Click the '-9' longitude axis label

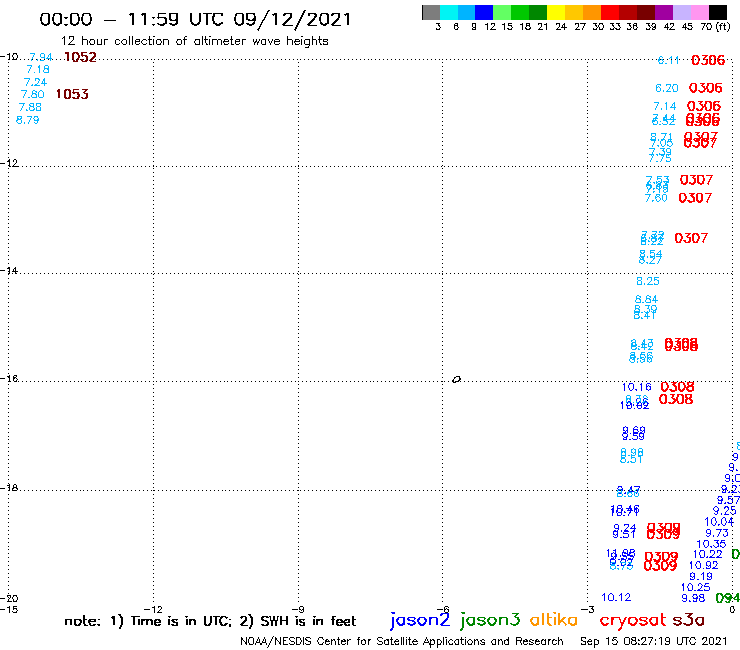[x=298, y=609]
